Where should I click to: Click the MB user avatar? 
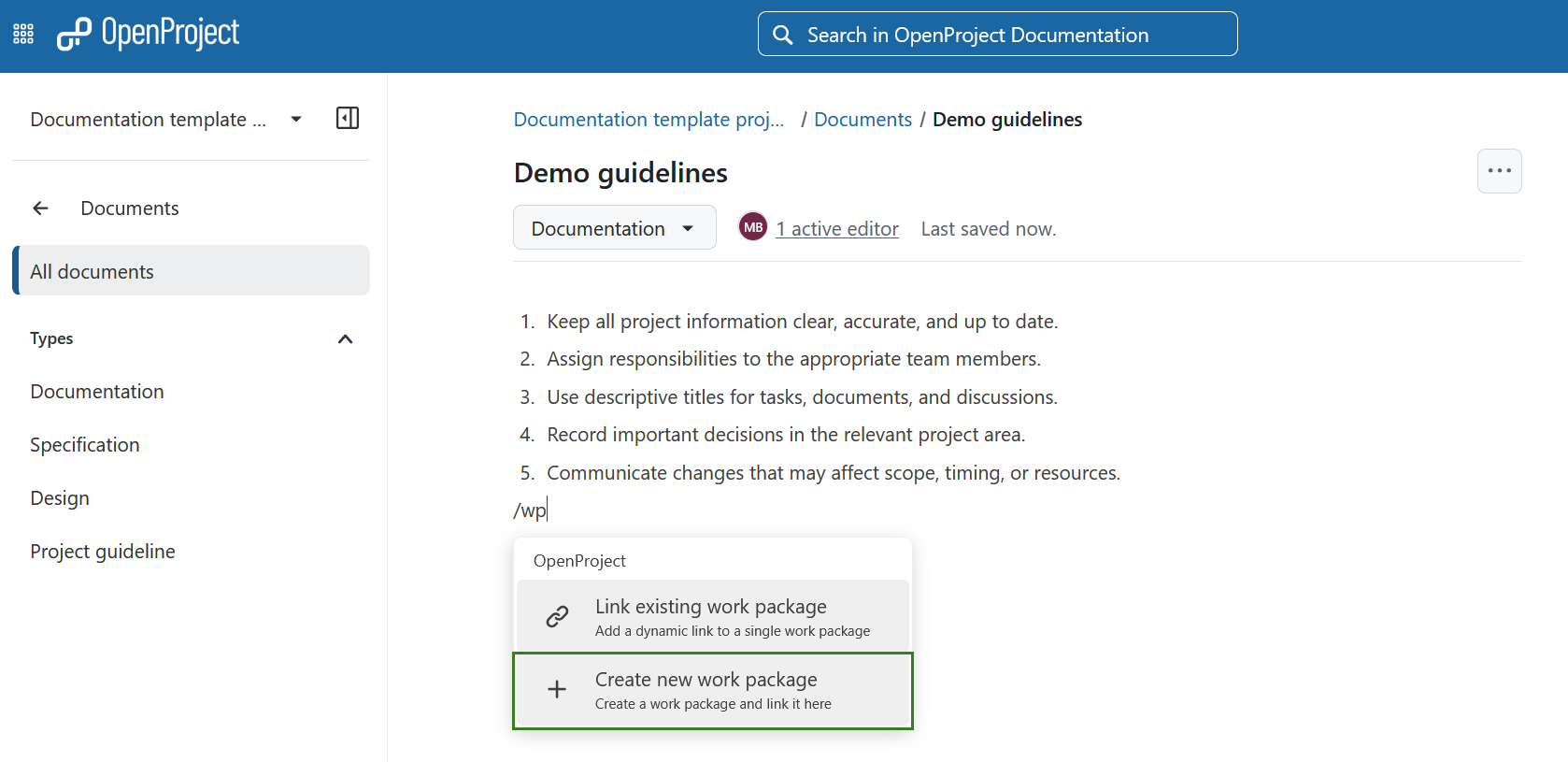pos(753,227)
